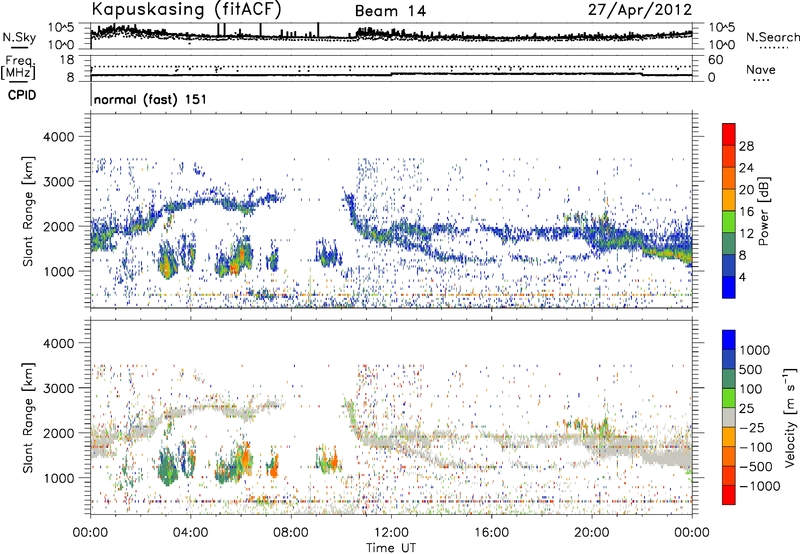Click the -1000 value on velocity scale

[759, 486]
